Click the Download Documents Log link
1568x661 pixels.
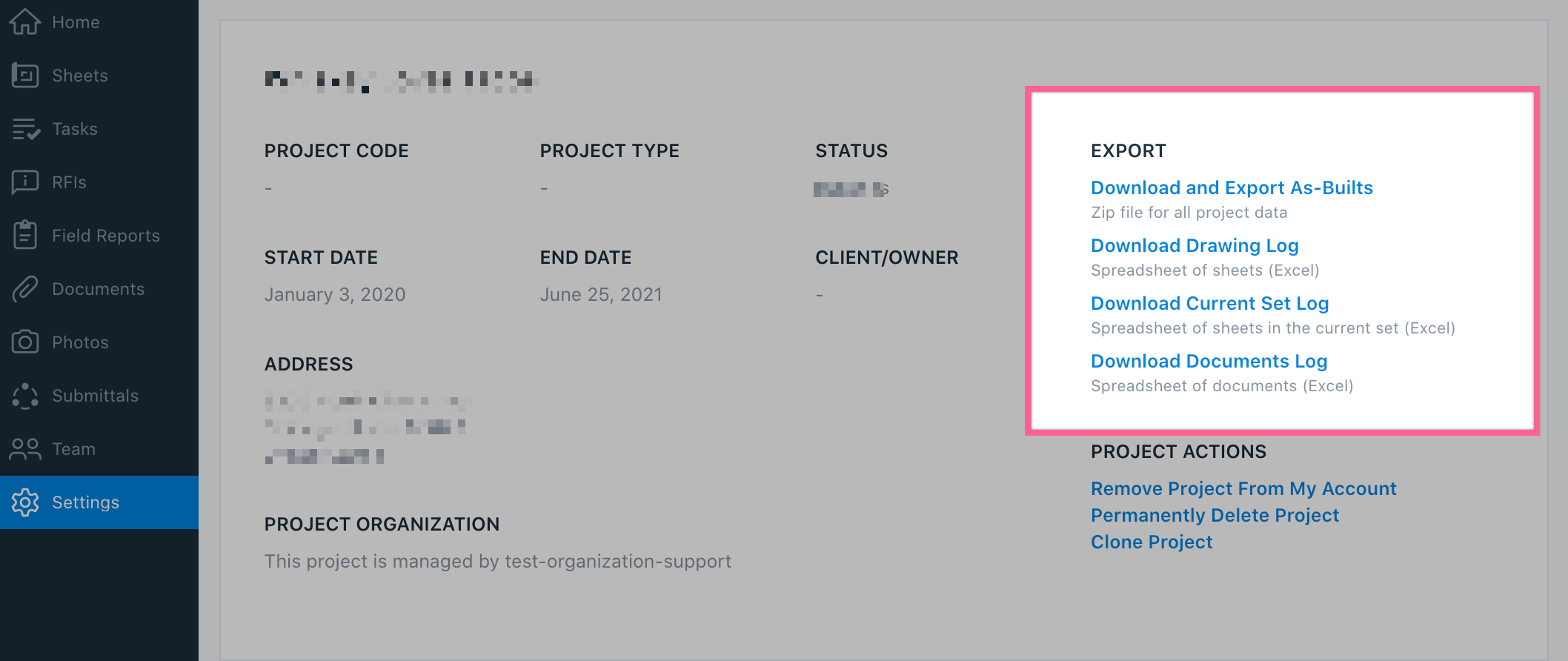pyautogui.click(x=1209, y=362)
